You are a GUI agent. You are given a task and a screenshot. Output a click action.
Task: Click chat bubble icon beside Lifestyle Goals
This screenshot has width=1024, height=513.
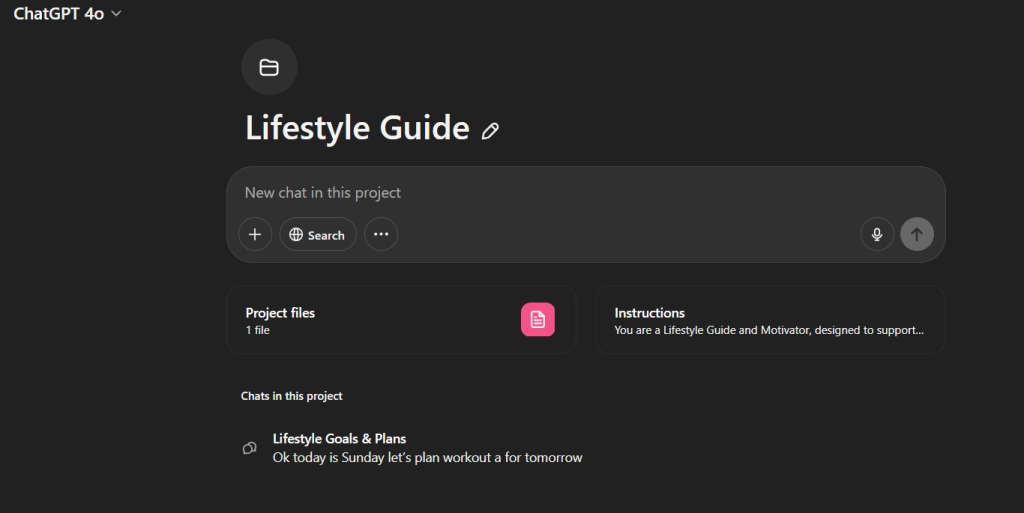tap(249, 448)
